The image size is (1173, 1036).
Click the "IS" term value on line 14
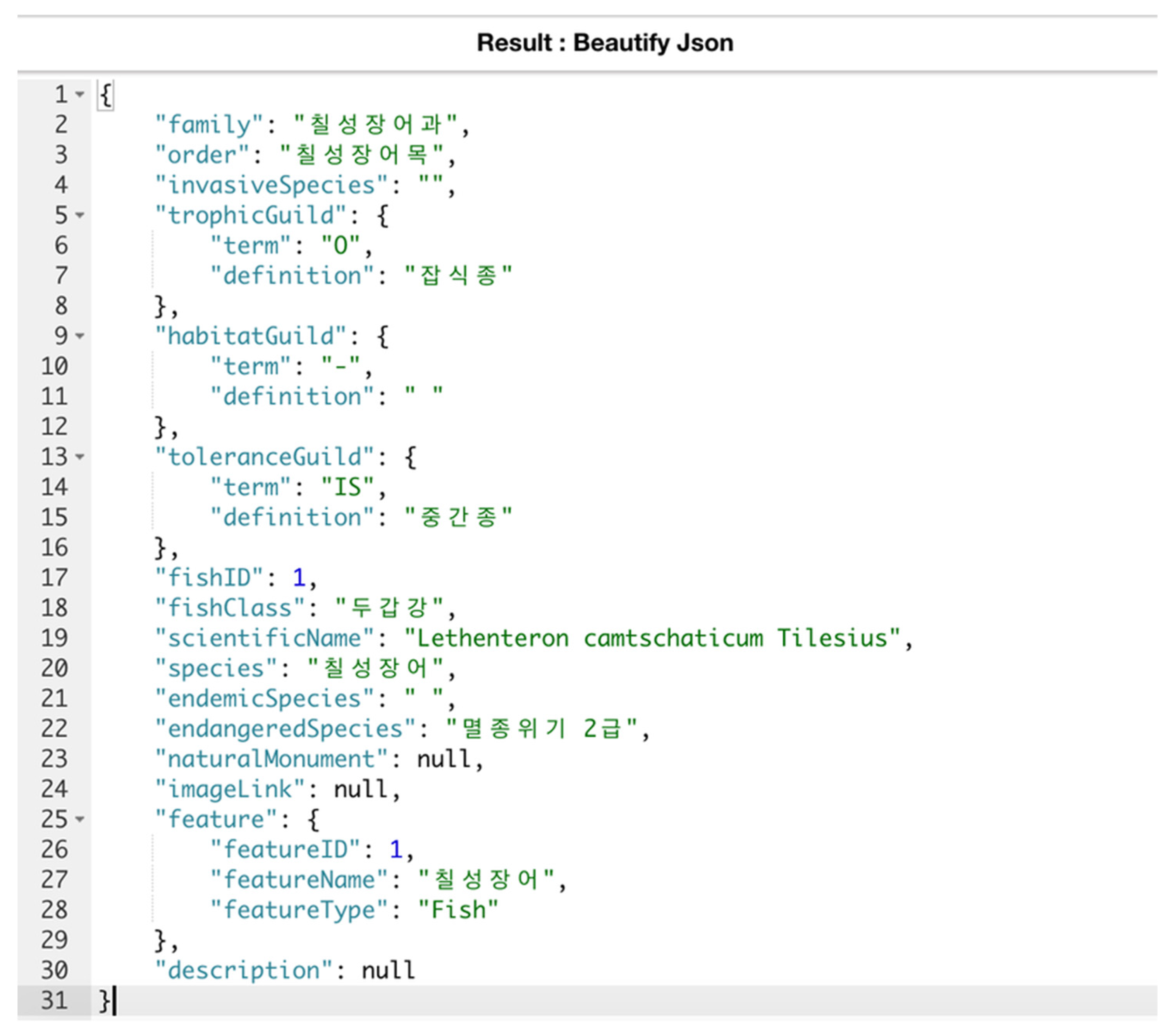coord(347,487)
